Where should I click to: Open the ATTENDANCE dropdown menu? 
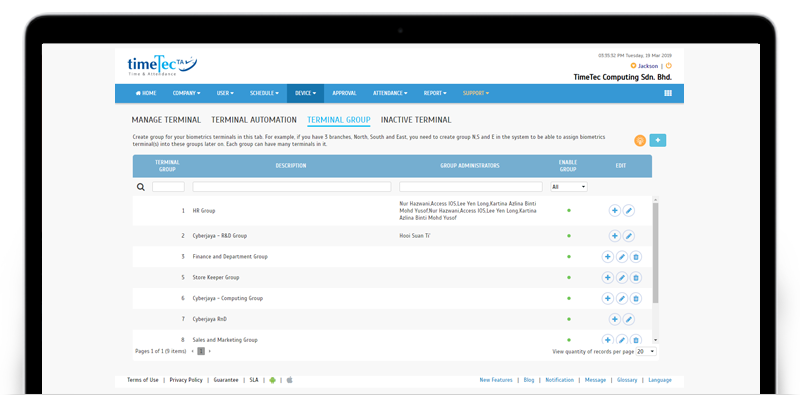click(x=390, y=93)
